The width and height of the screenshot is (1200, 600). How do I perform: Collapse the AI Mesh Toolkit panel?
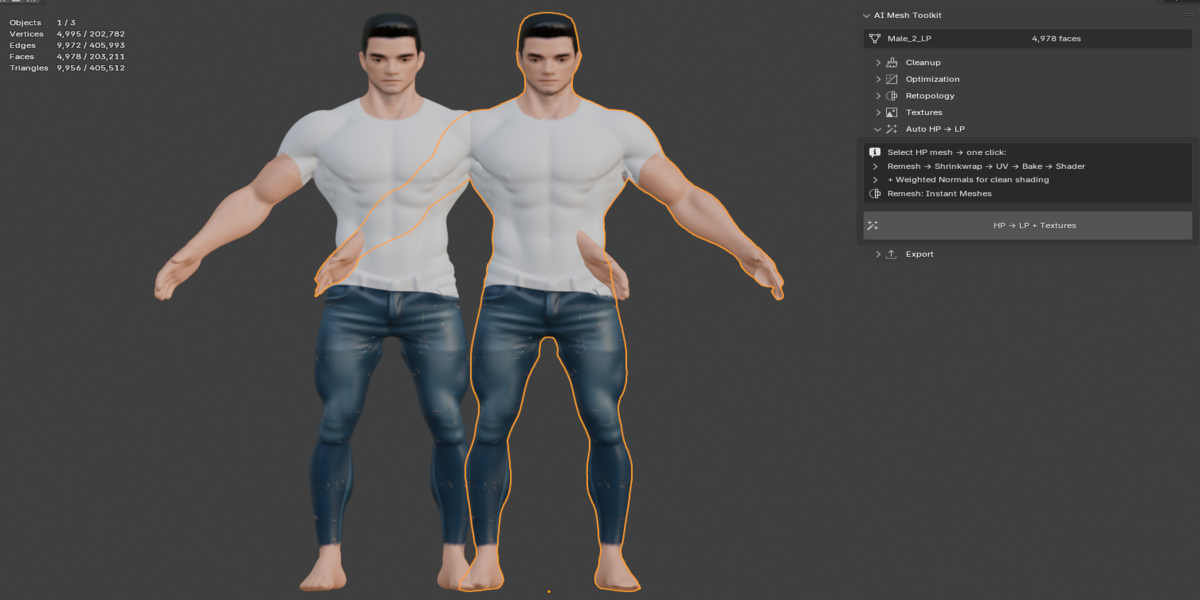point(866,15)
